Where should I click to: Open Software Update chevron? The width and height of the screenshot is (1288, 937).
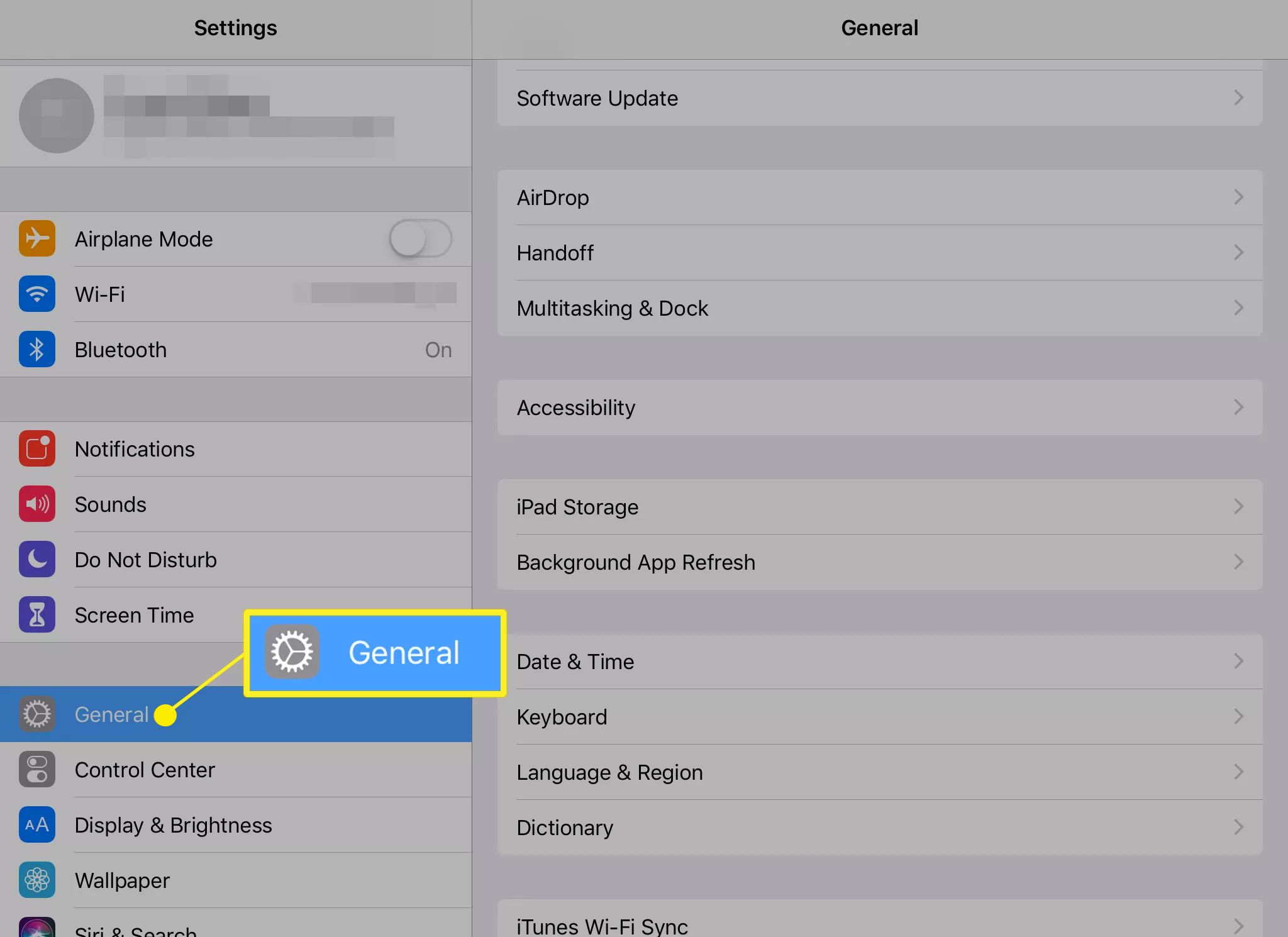tap(1238, 97)
